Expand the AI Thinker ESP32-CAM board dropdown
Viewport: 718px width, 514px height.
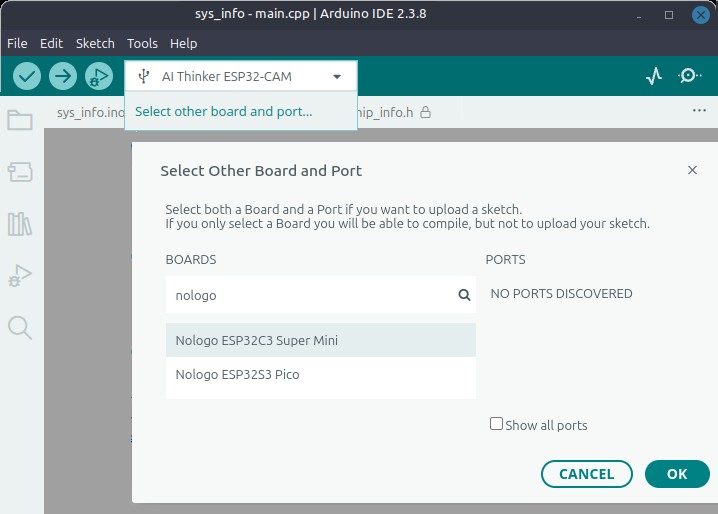337,77
